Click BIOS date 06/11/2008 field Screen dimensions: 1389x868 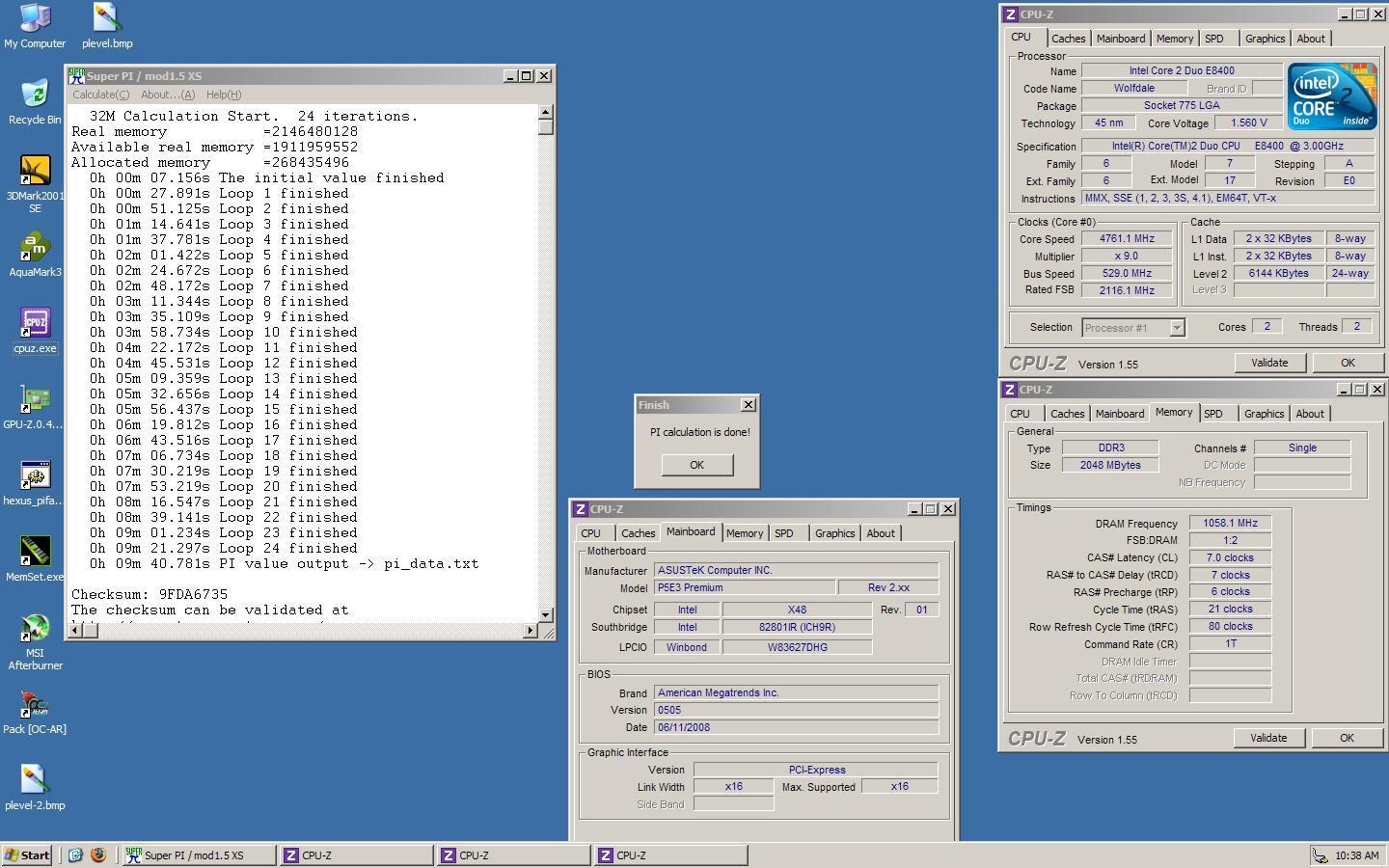click(x=796, y=727)
